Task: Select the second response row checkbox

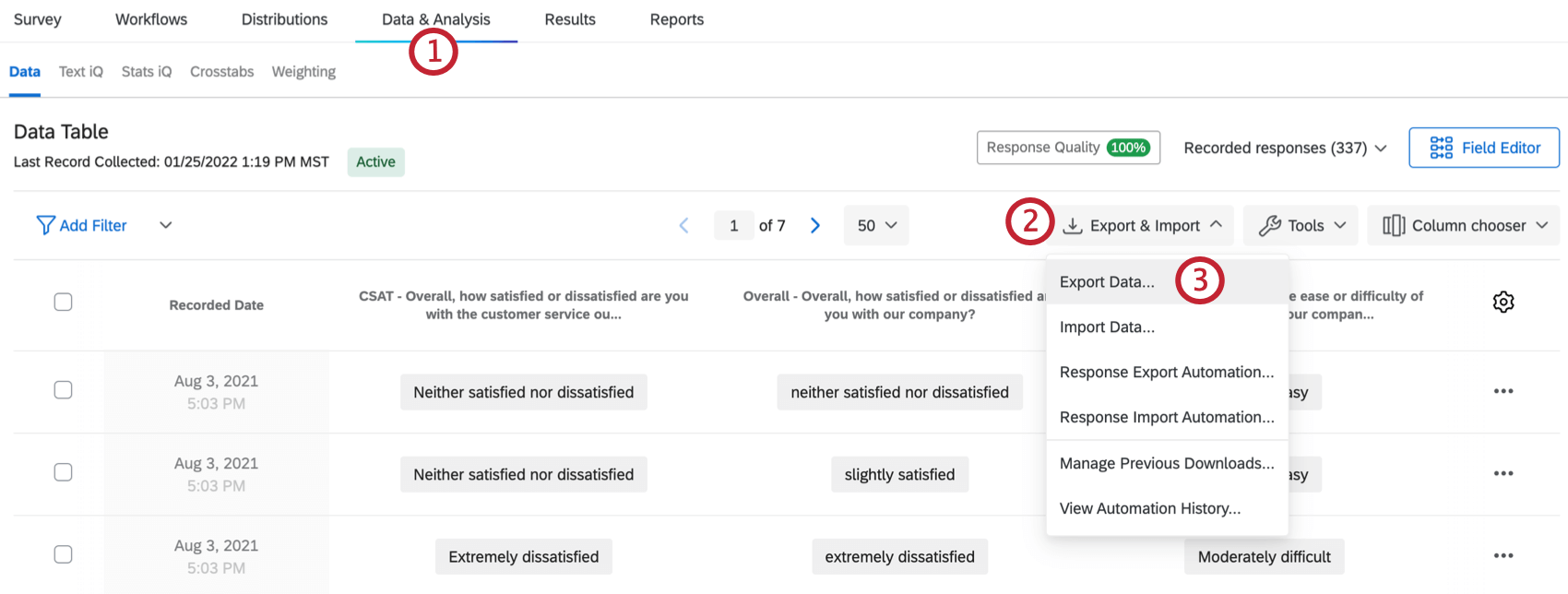Action: (x=63, y=472)
